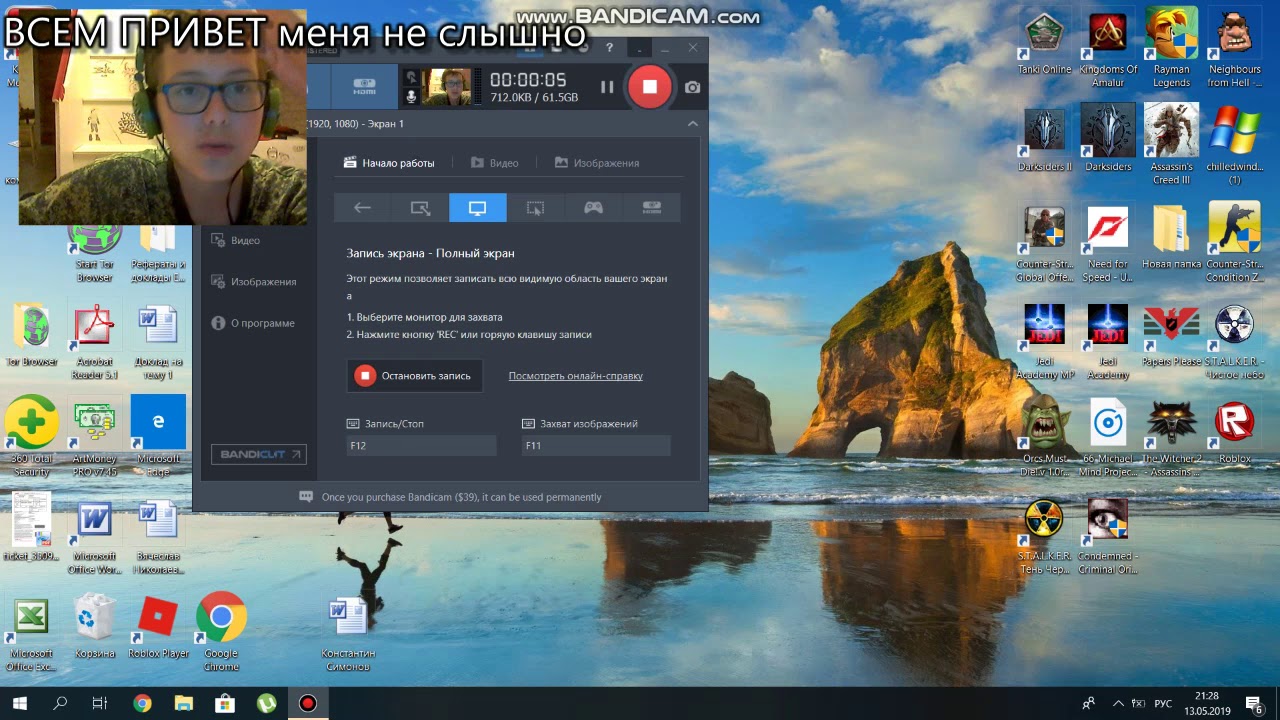1280x720 pixels.
Task: Open the notification center icon
Action: click(1254, 703)
